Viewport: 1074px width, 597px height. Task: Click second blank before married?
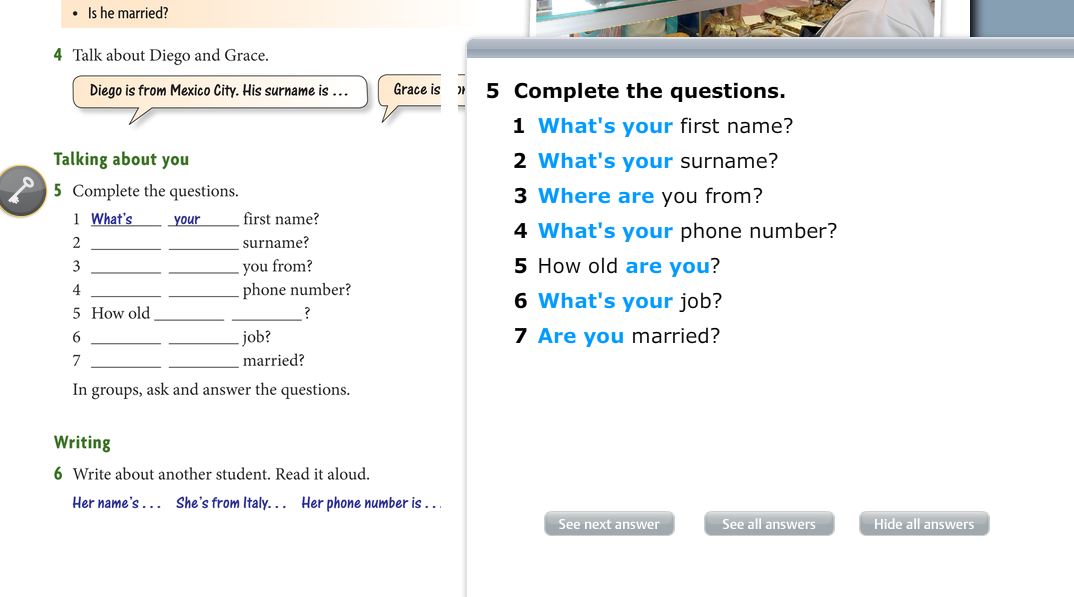pos(203,361)
